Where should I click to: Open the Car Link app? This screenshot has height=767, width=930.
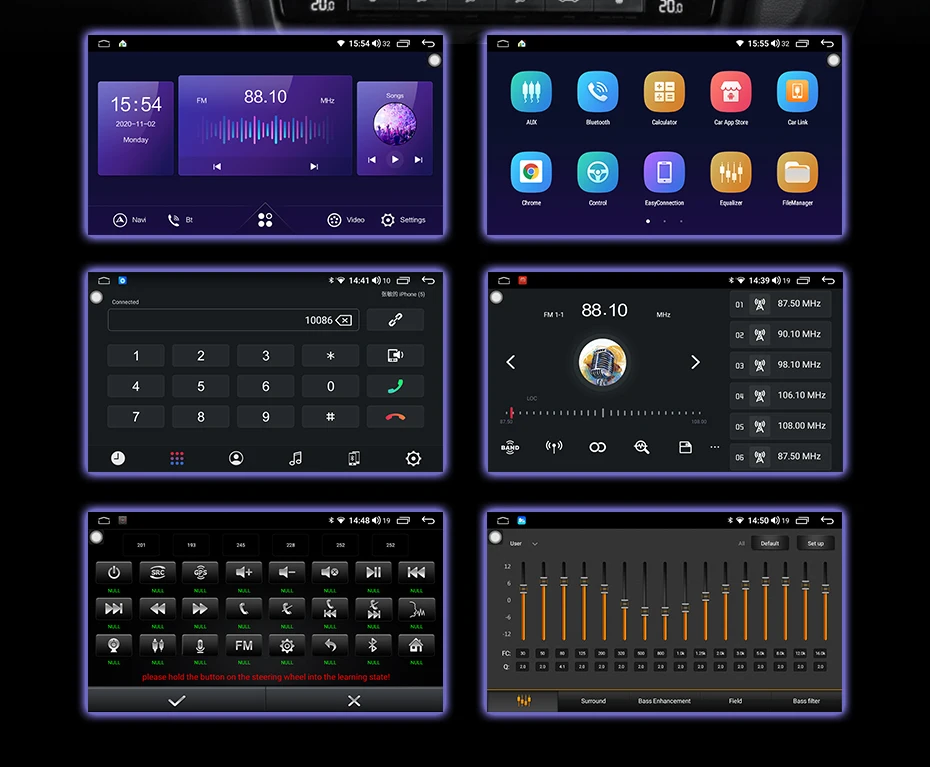(797, 92)
